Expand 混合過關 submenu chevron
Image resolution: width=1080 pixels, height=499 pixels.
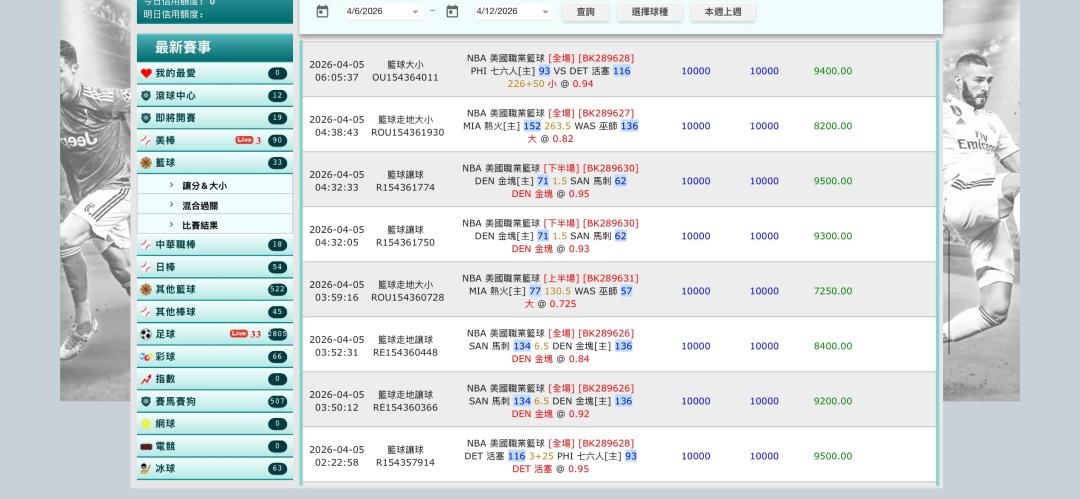[172, 205]
